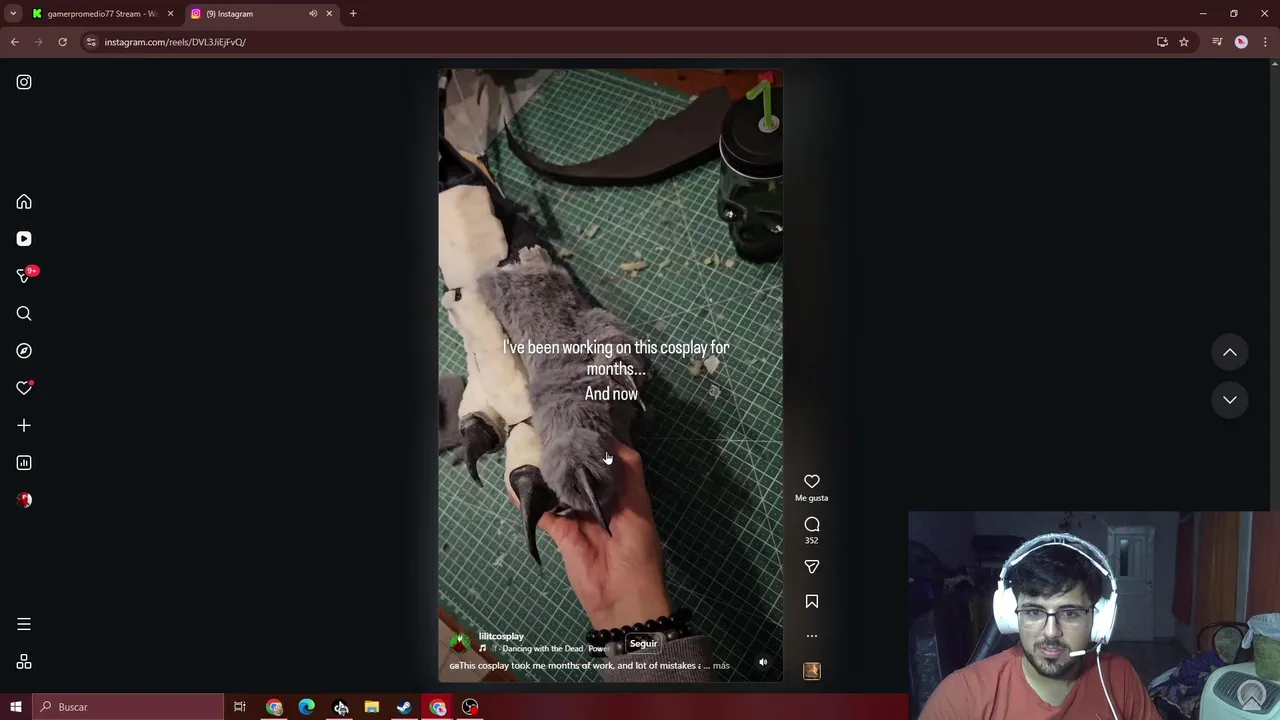Image resolution: width=1280 pixels, height=720 pixels.
Task: Open media controls icon in toolbar
Action: pyautogui.click(x=1217, y=42)
